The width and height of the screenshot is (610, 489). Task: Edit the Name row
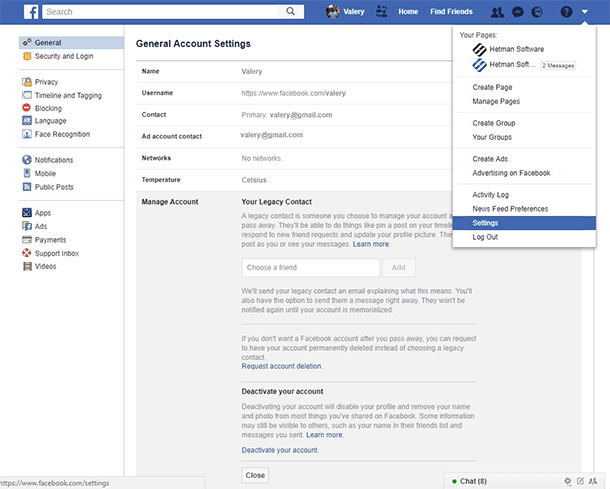[x=294, y=72]
